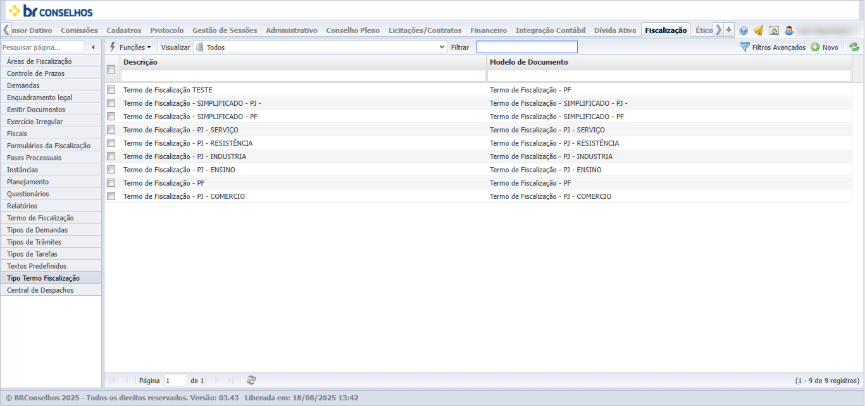
Task: Check the SIMPLIFICADO - PF row checkbox
Action: coord(111,116)
